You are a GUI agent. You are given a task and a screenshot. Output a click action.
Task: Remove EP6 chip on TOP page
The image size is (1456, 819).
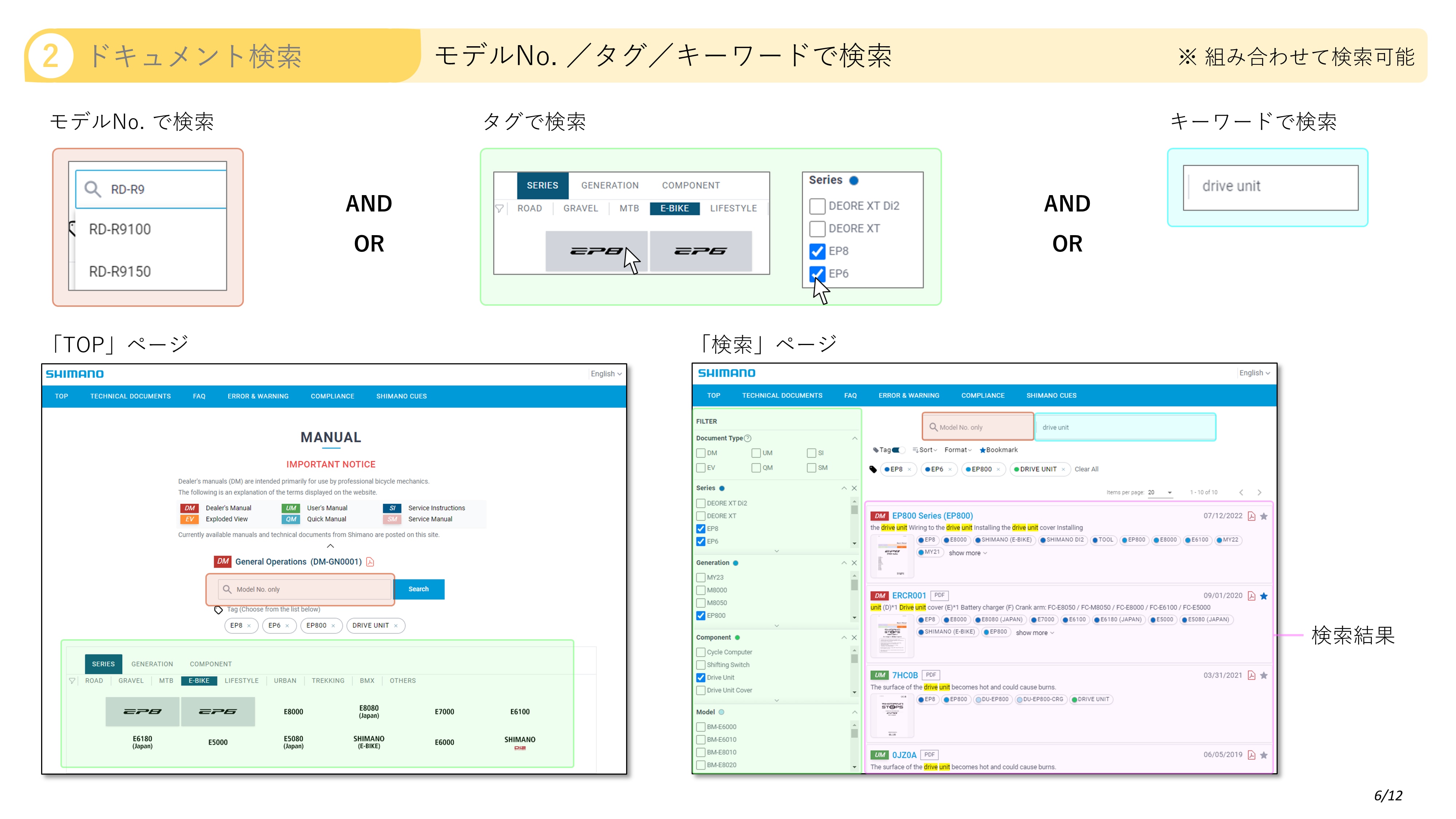[x=287, y=626]
